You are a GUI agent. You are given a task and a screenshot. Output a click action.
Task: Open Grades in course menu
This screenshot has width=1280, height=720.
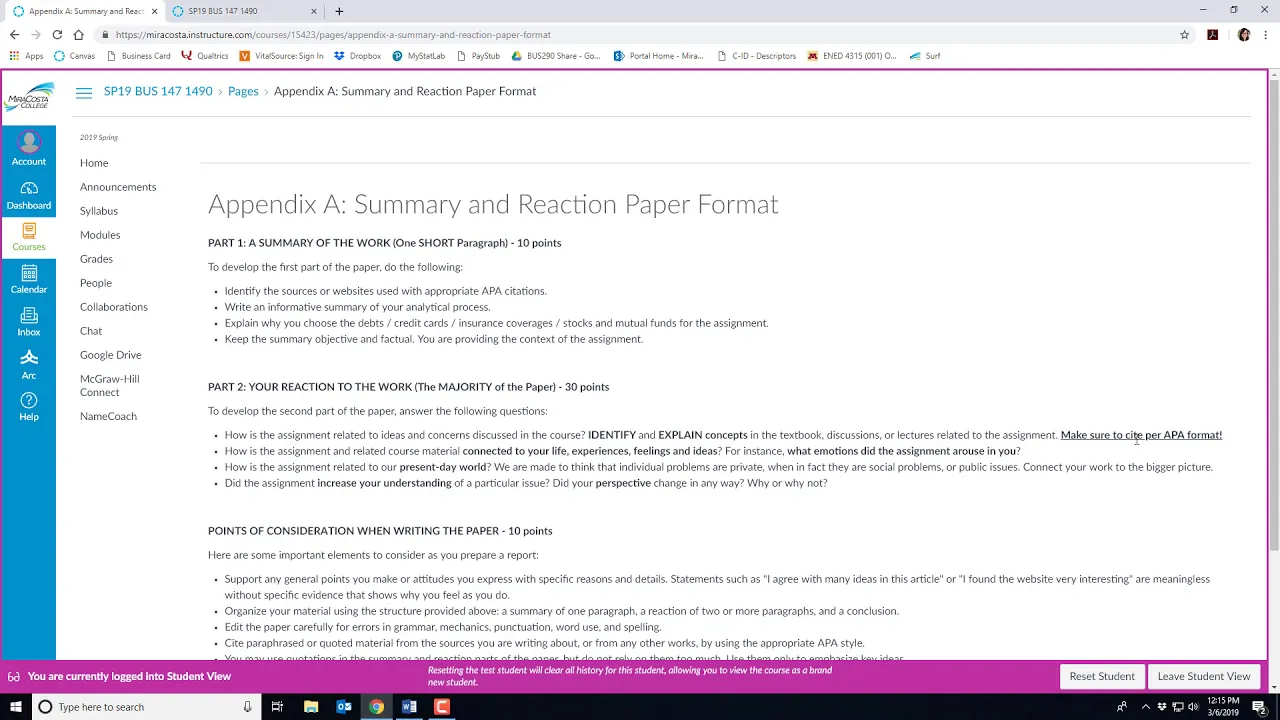point(96,259)
